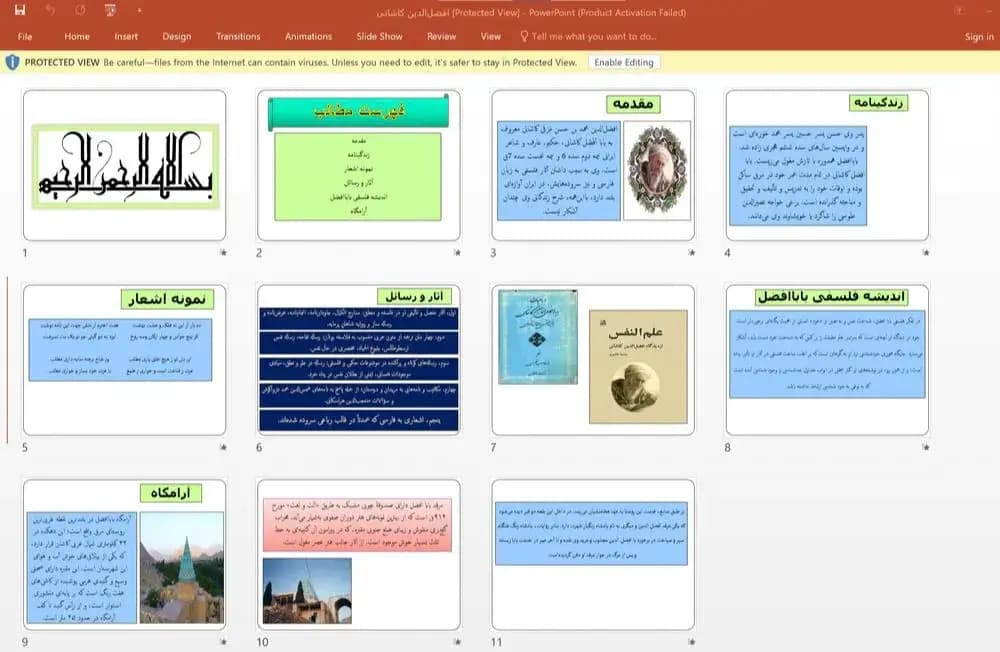Select the Animations tab
This screenshot has height=652, width=1000.
(x=308, y=36)
